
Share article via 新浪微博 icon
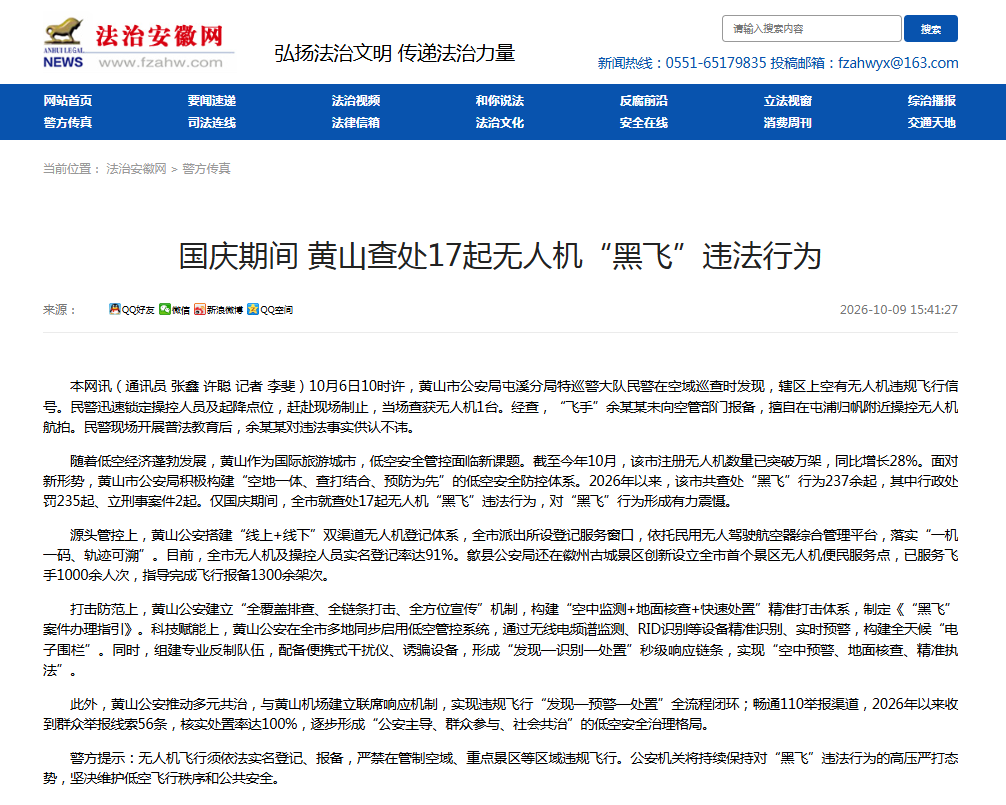coord(218,310)
